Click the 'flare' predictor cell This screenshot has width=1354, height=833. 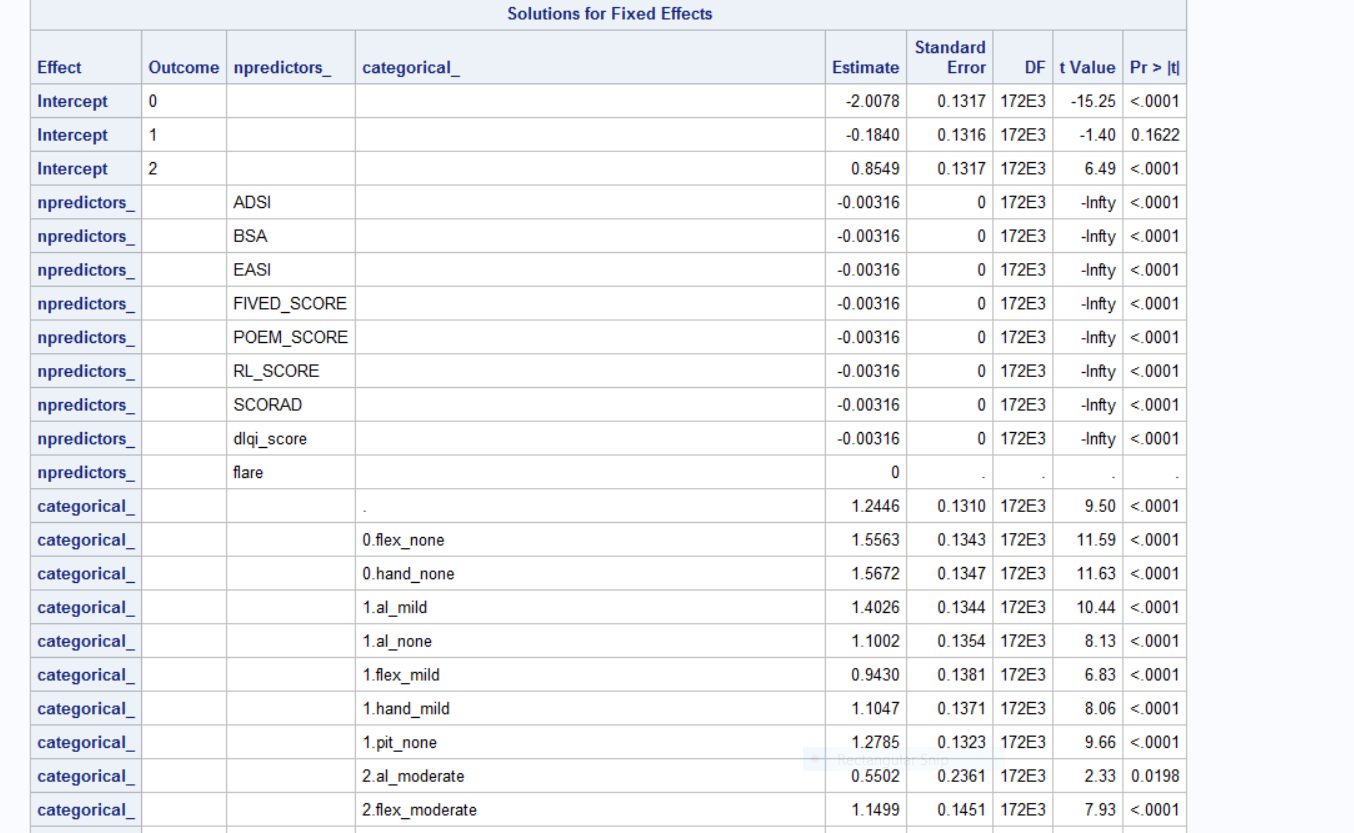(x=248, y=473)
